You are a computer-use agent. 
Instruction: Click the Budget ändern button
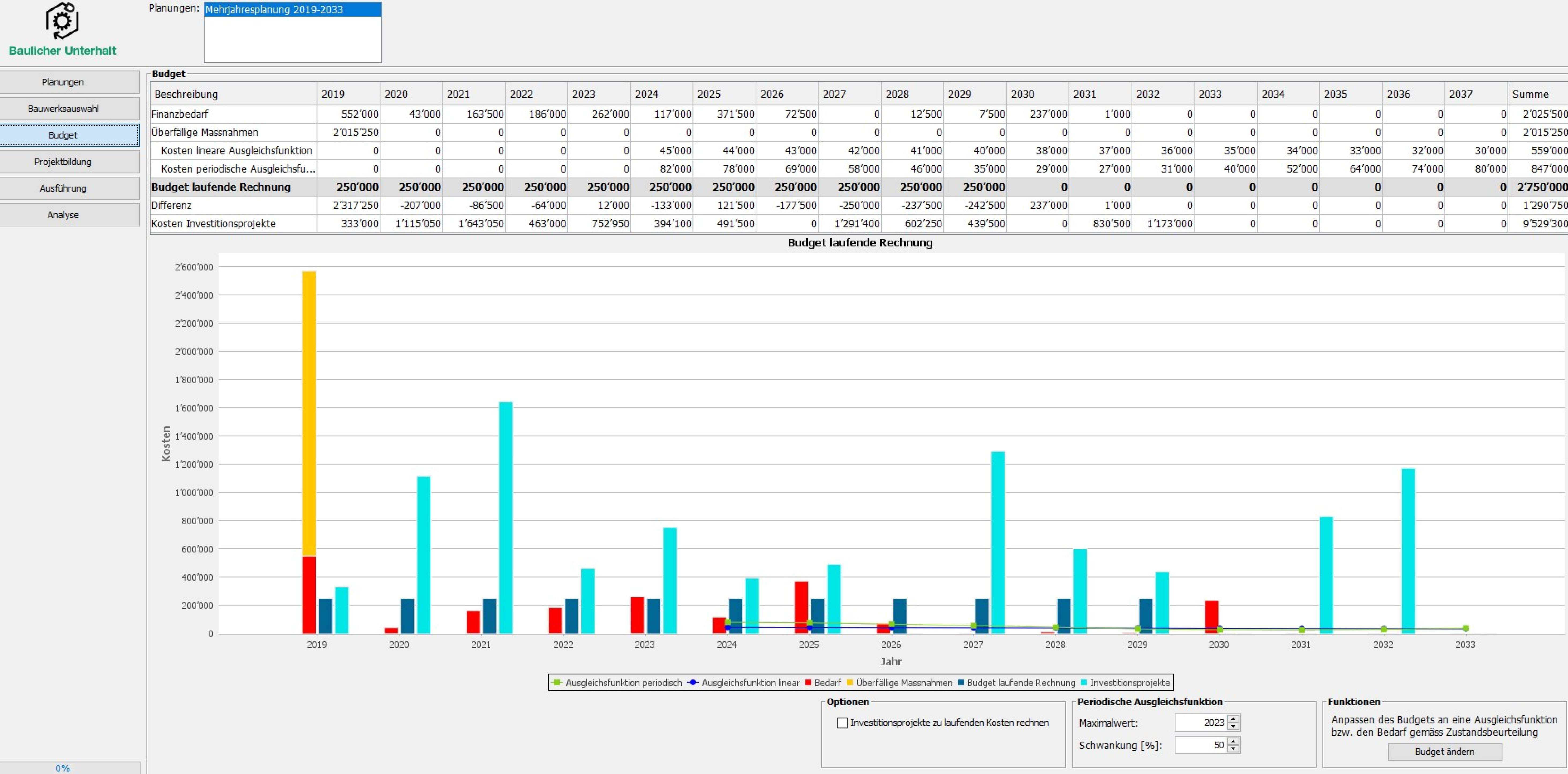[x=1445, y=752]
